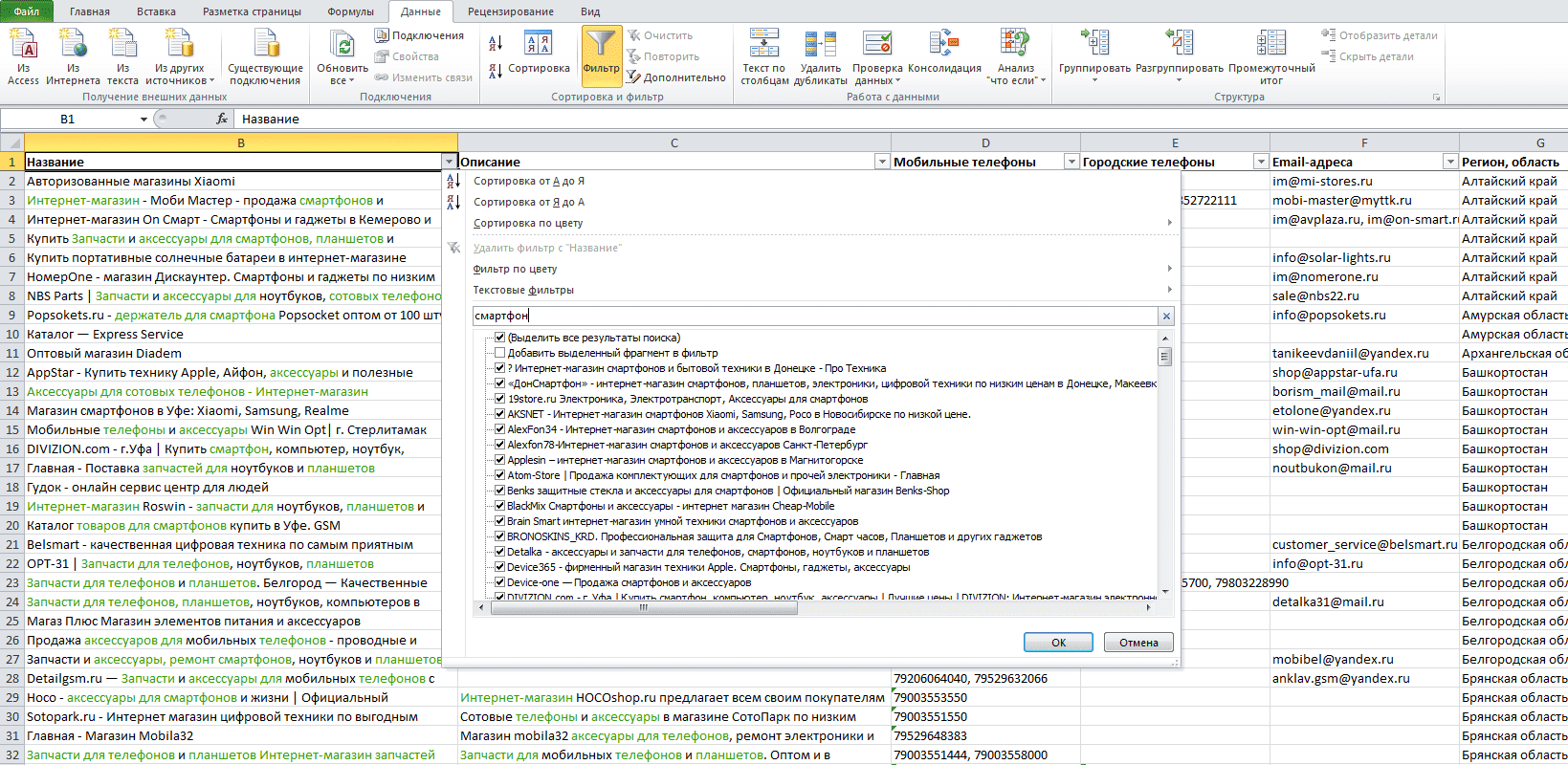
Task: Click Отмена in the filter popup
Action: [x=1138, y=643]
